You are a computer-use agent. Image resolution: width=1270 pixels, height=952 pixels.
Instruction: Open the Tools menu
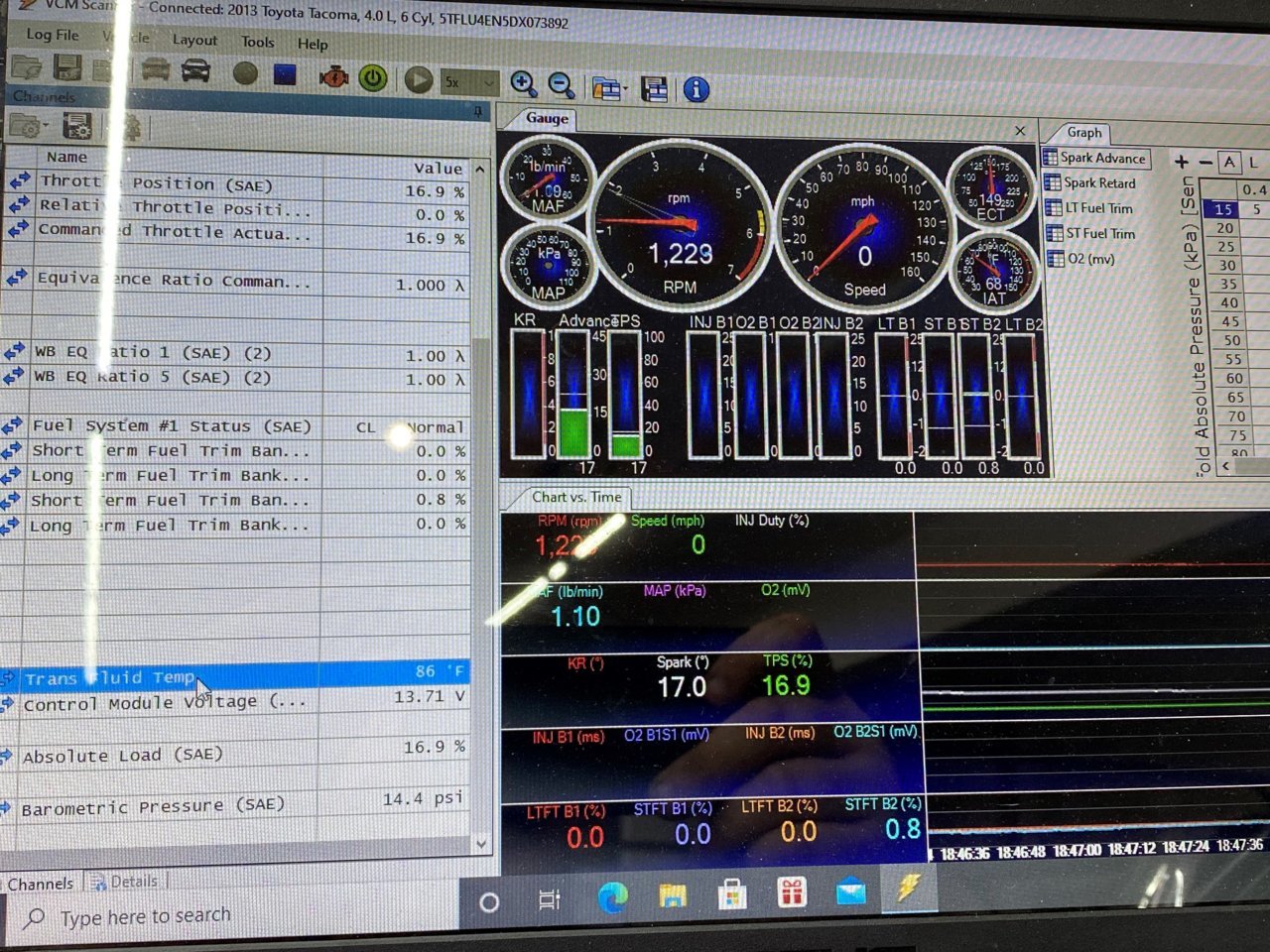tap(258, 42)
